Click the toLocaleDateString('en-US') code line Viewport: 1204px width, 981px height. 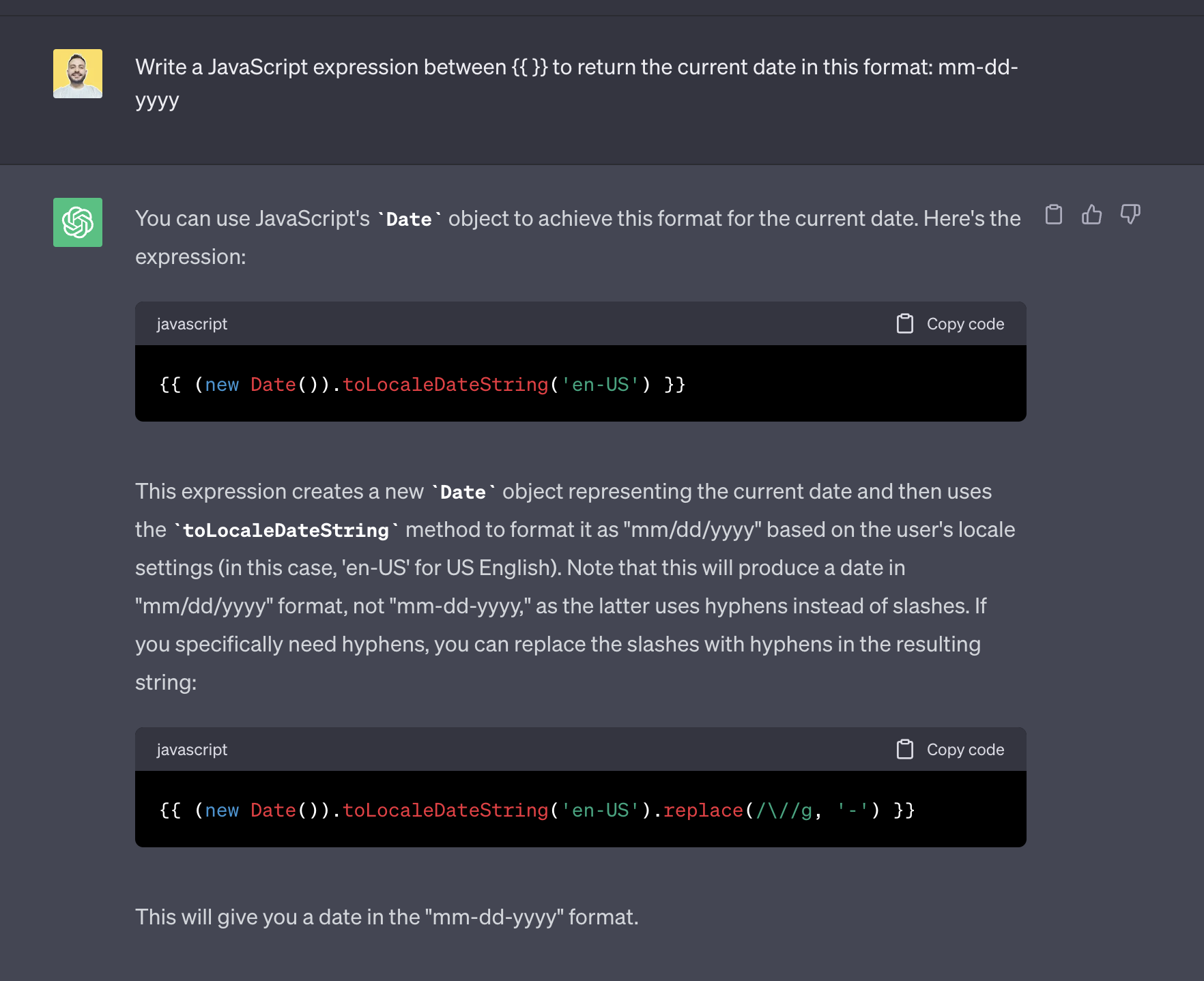(x=422, y=385)
